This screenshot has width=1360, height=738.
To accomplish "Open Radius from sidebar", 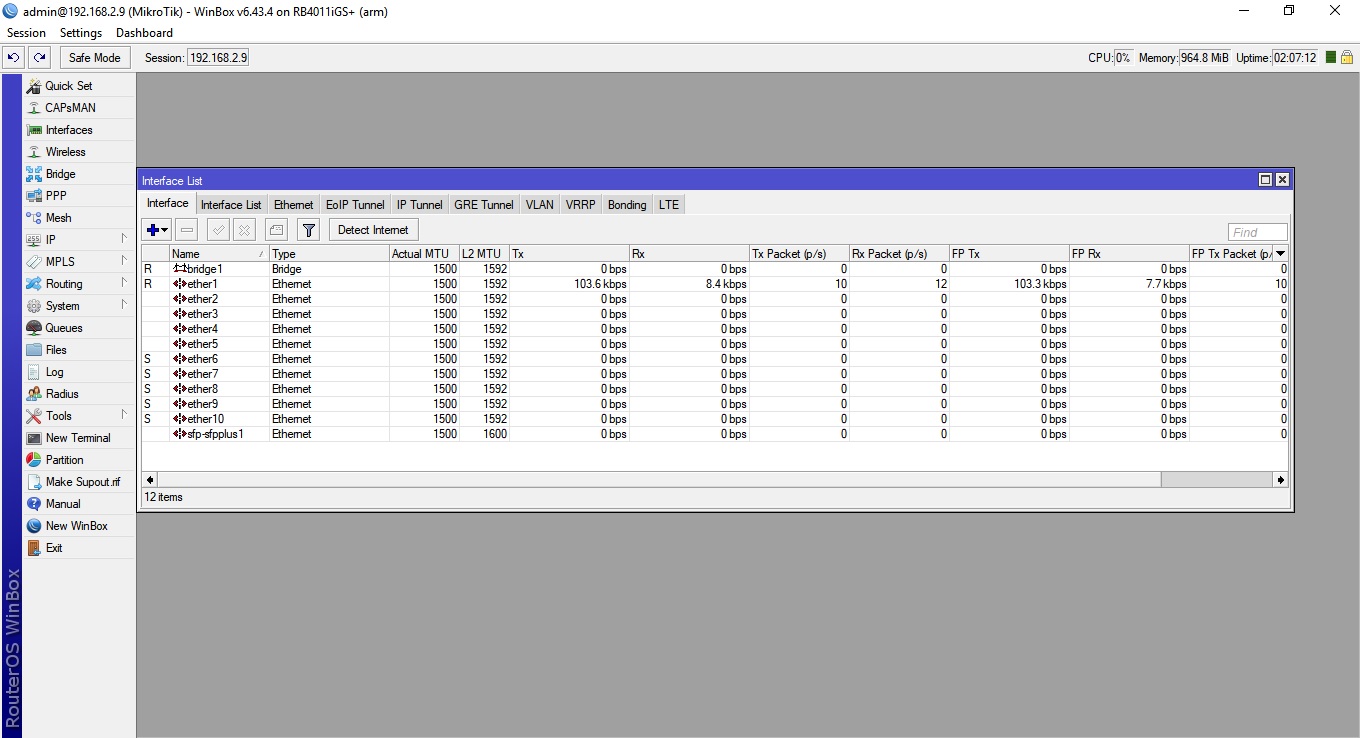I will [79, 394].
